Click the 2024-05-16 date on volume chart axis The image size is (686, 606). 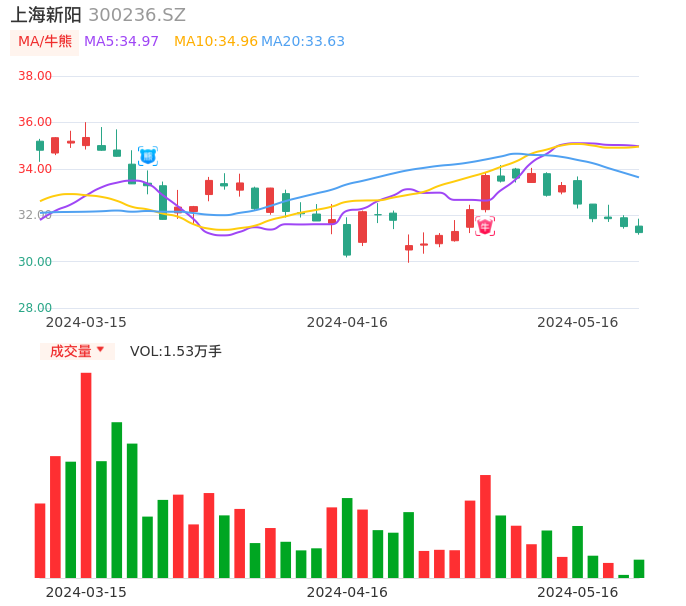pos(578,592)
